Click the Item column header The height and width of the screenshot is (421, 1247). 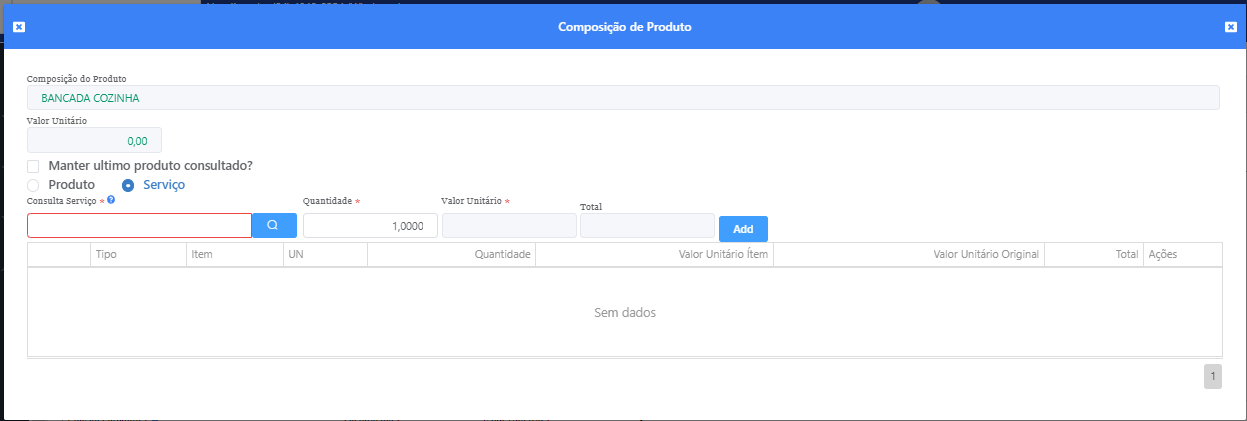201,255
